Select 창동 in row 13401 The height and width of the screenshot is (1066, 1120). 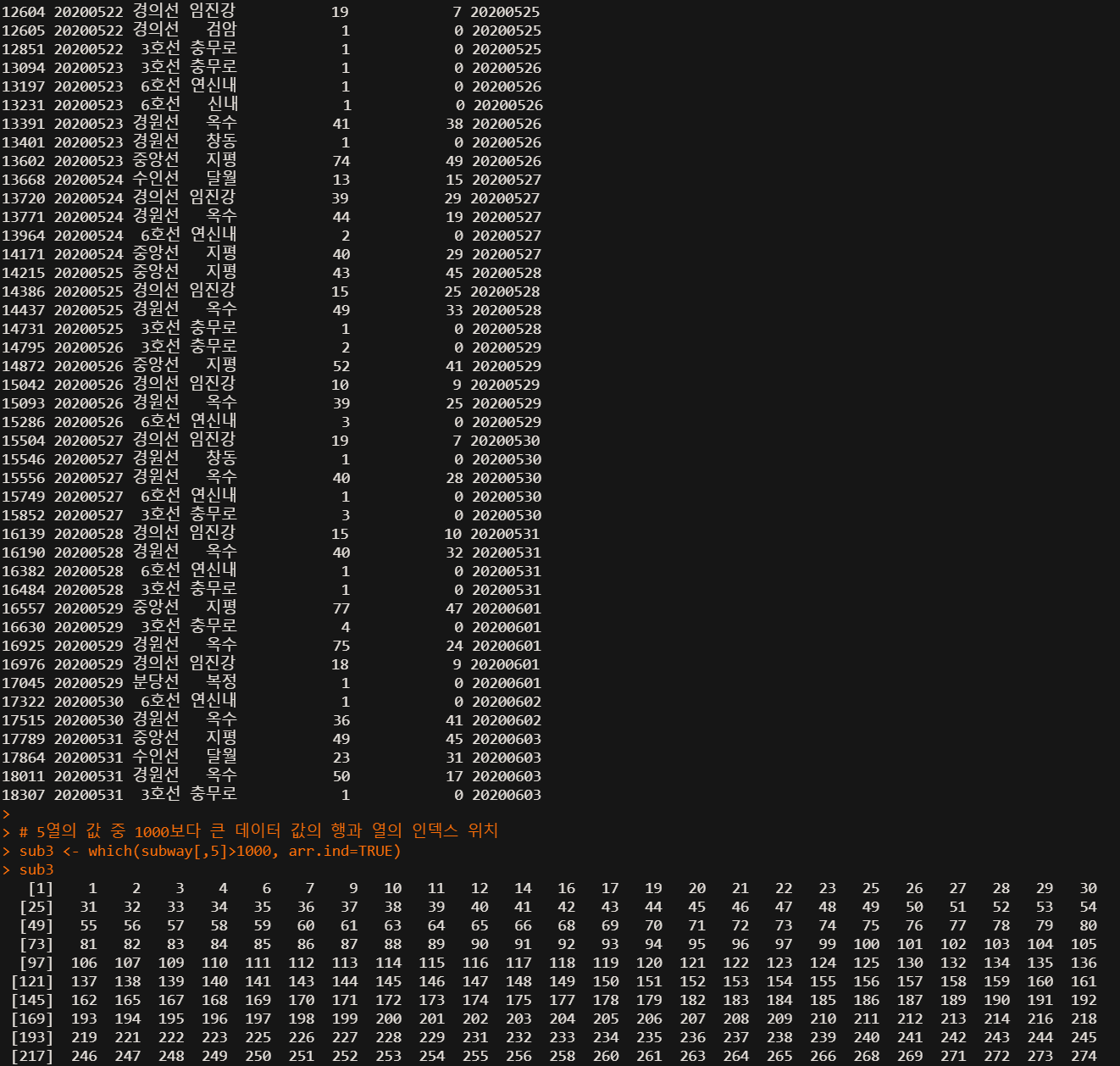point(221,142)
